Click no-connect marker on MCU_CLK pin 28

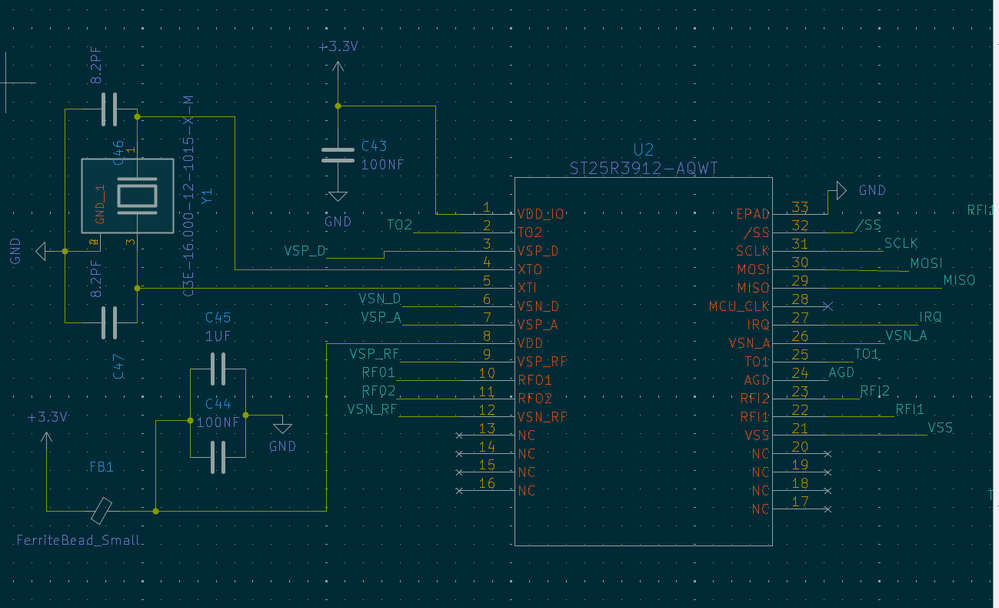(828, 307)
